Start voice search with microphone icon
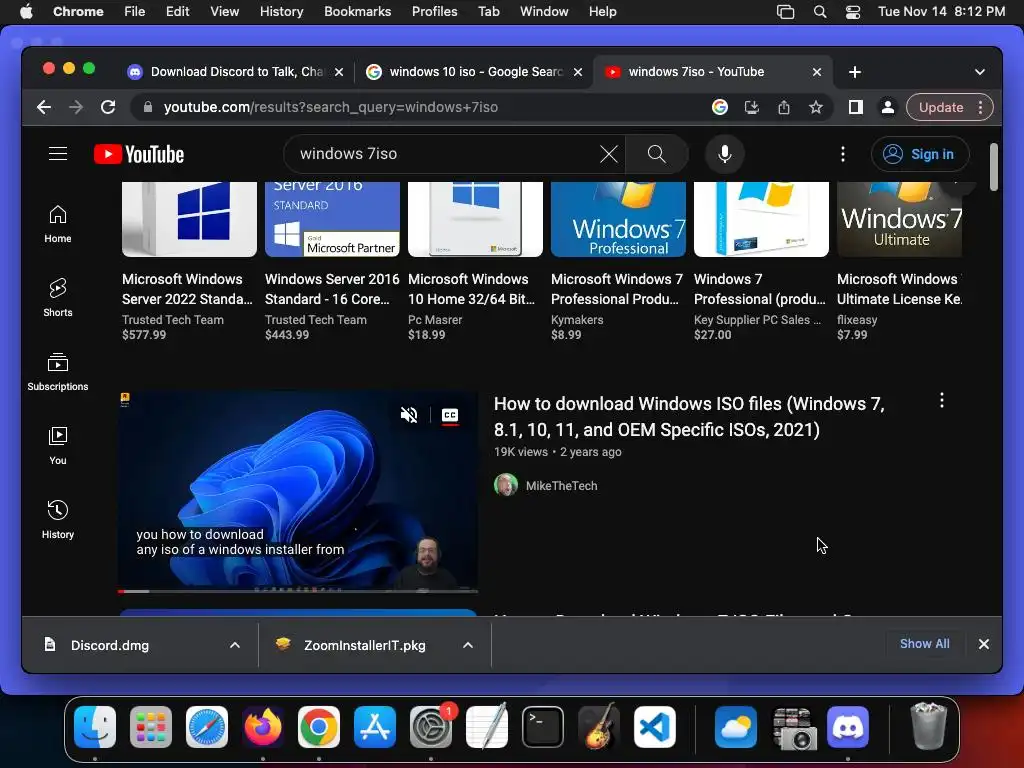1024x768 pixels. pyautogui.click(x=725, y=154)
